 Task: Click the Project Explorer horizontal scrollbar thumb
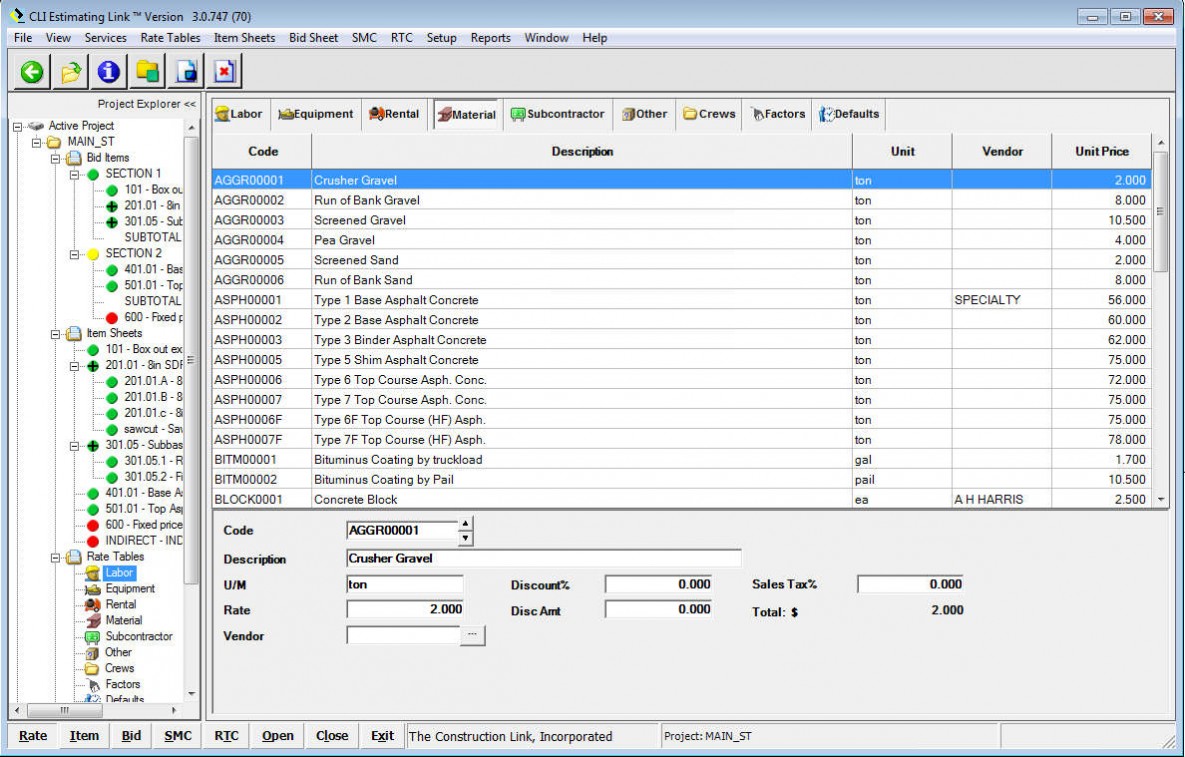click(65, 711)
